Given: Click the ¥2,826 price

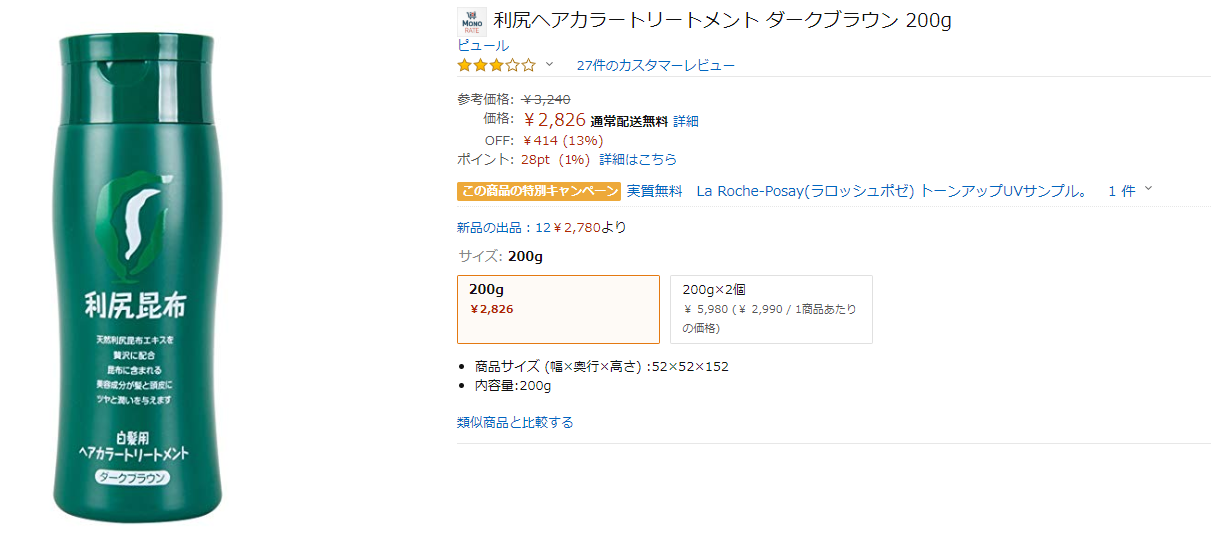Looking at the screenshot, I should pos(555,121).
